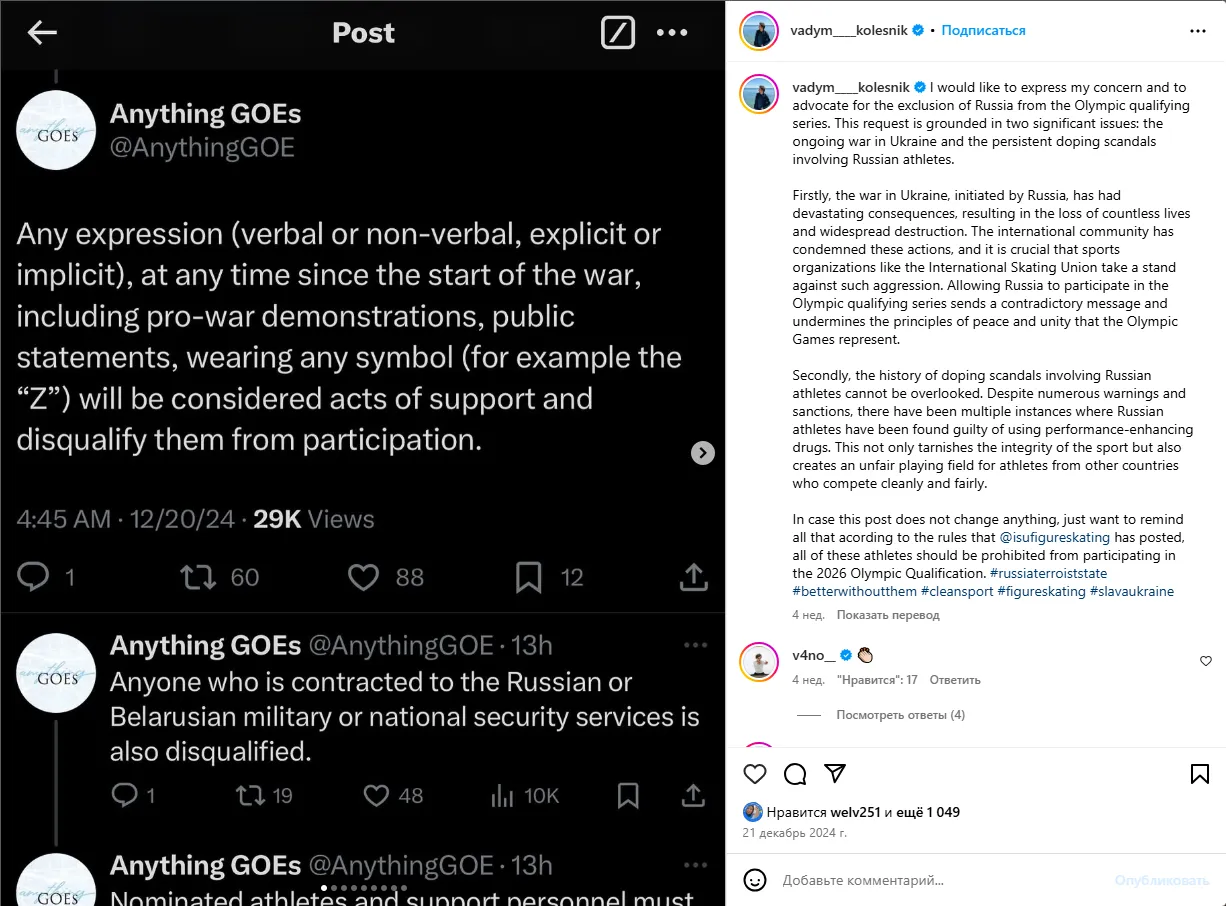Screen dimensions: 1226x906
Task: Advance carousel with next arrow button
Action: (703, 453)
